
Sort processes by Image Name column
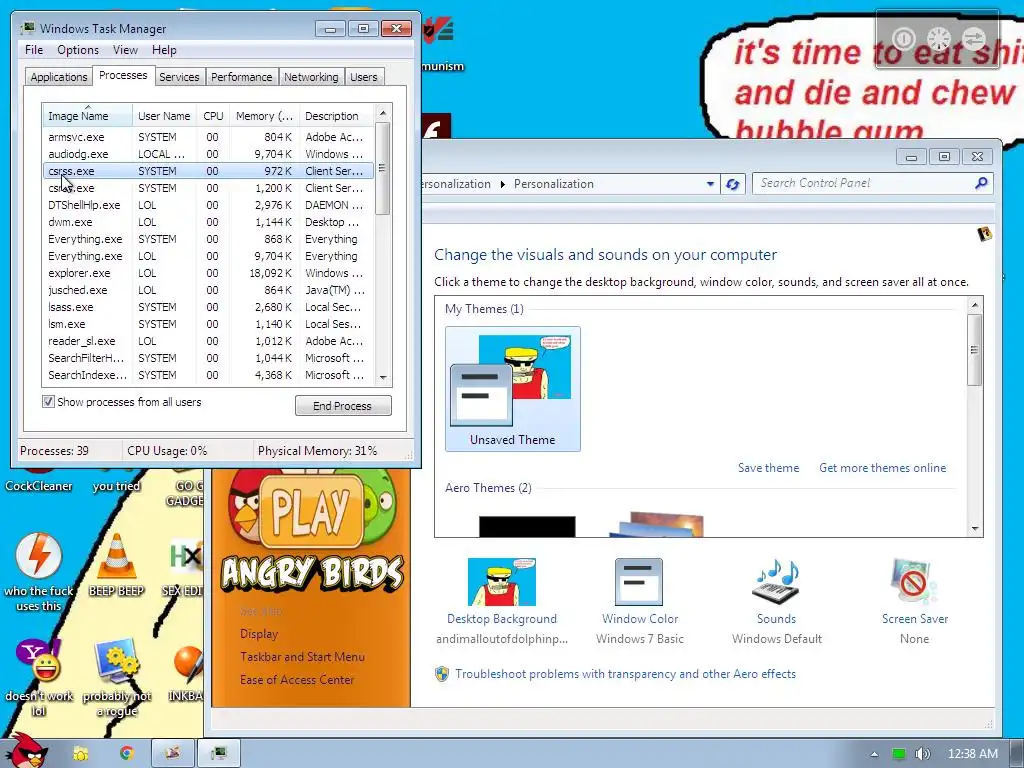[87, 116]
